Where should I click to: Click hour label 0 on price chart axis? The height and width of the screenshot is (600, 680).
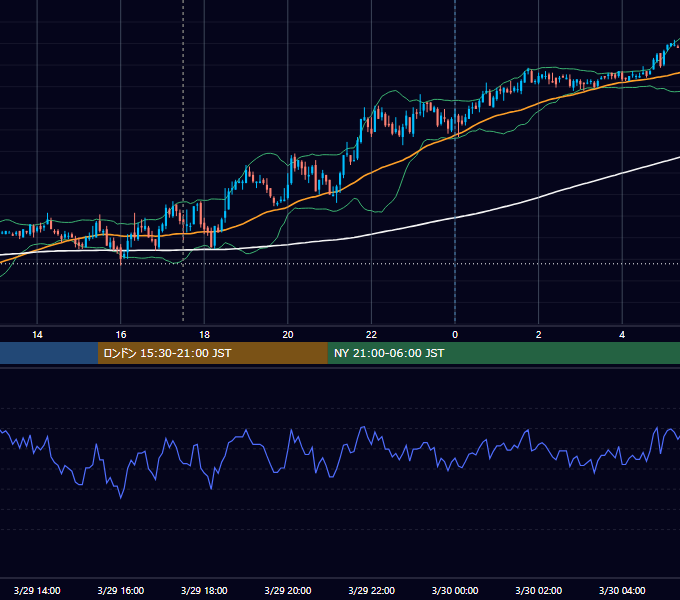[x=455, y=335]
